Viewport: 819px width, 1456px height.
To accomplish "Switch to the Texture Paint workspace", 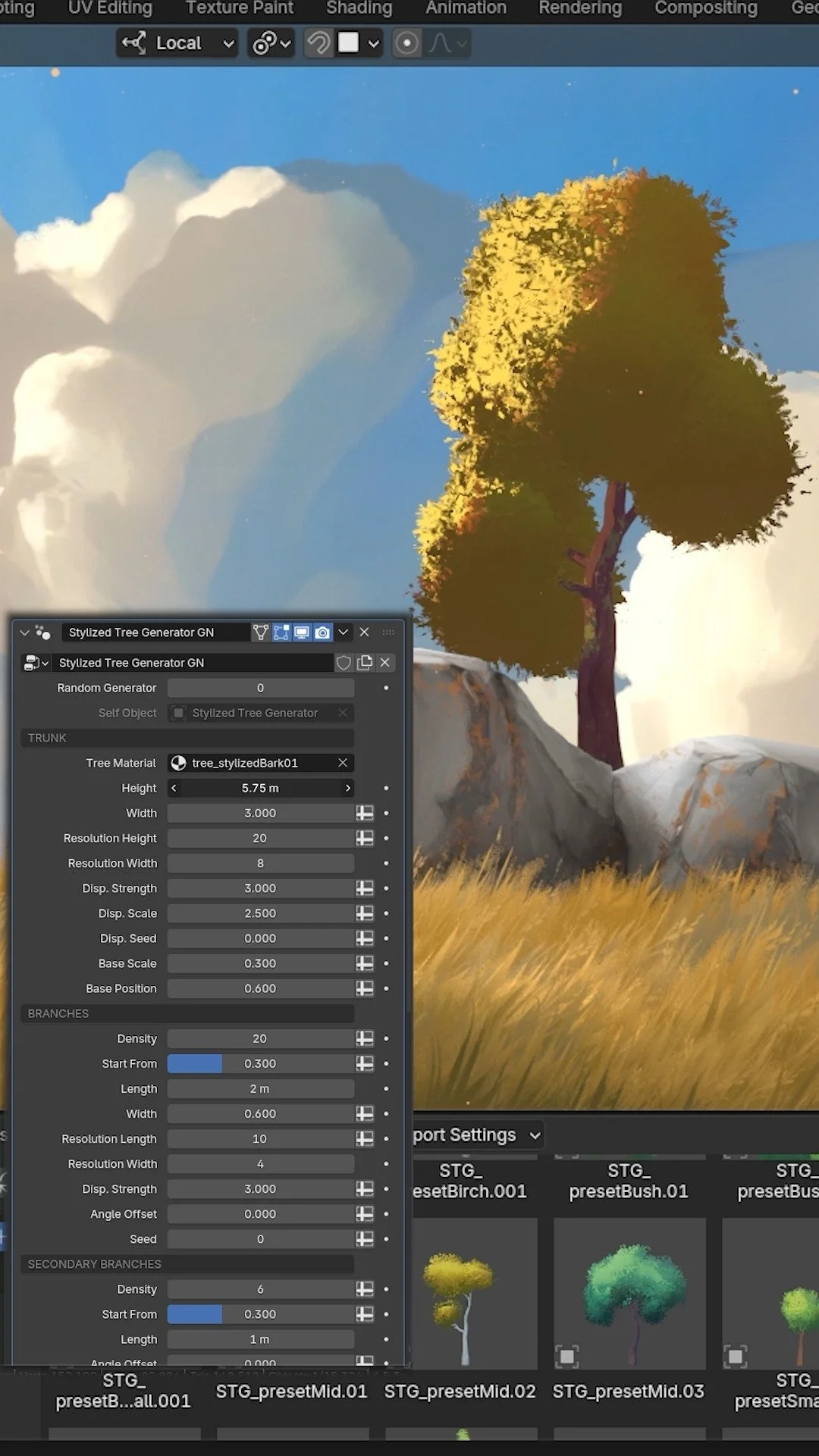I will pyautogui.click(x=240, y=8).
